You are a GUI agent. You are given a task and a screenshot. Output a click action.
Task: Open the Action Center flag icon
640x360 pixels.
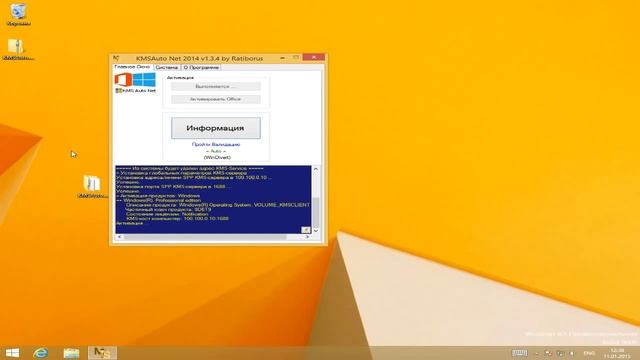549,353
